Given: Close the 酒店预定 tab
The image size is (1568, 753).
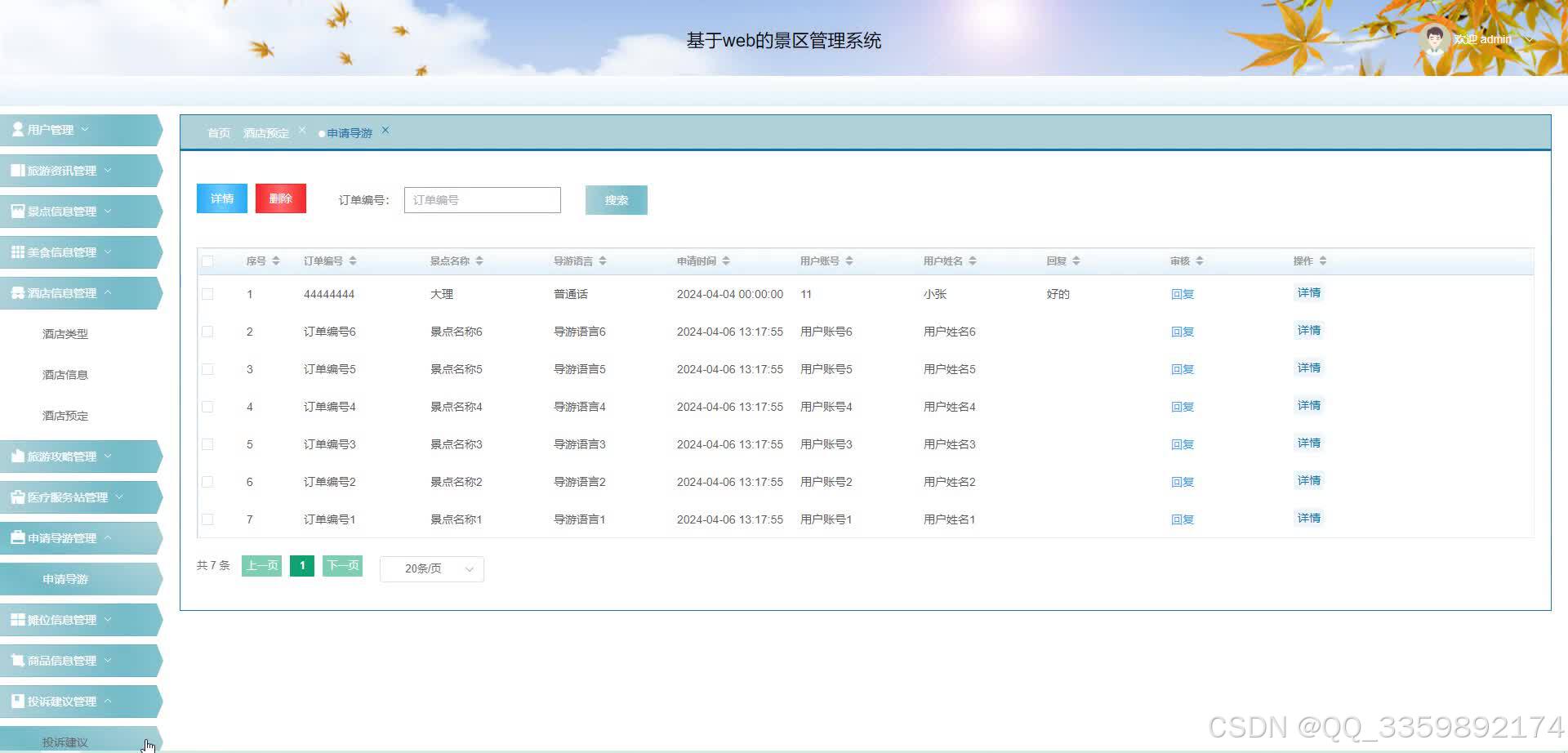Looking at the screenshot, I should pos(302,130).
